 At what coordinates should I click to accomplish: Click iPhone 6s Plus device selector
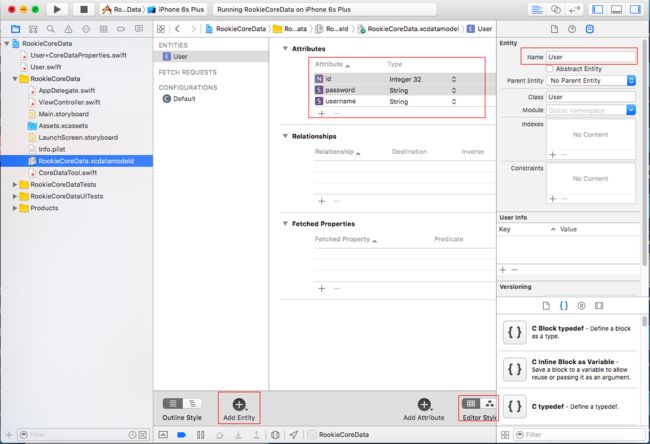click(176, 10)
